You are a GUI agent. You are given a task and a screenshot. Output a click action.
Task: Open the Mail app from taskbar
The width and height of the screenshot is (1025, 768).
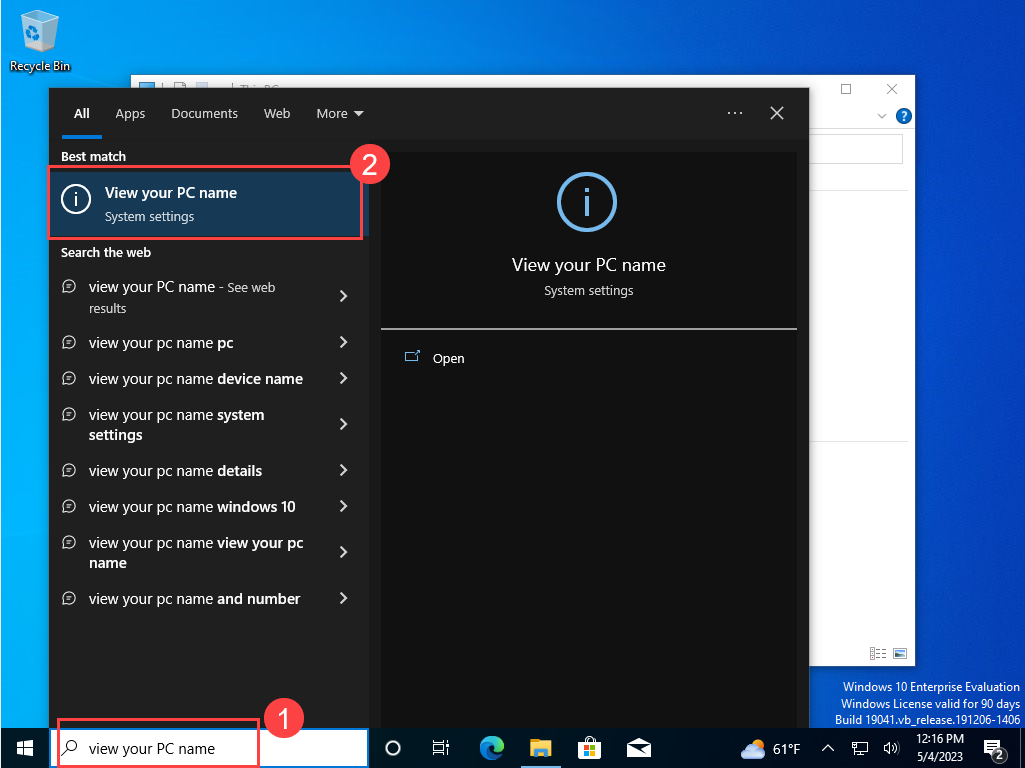click(x=639, y=748)
